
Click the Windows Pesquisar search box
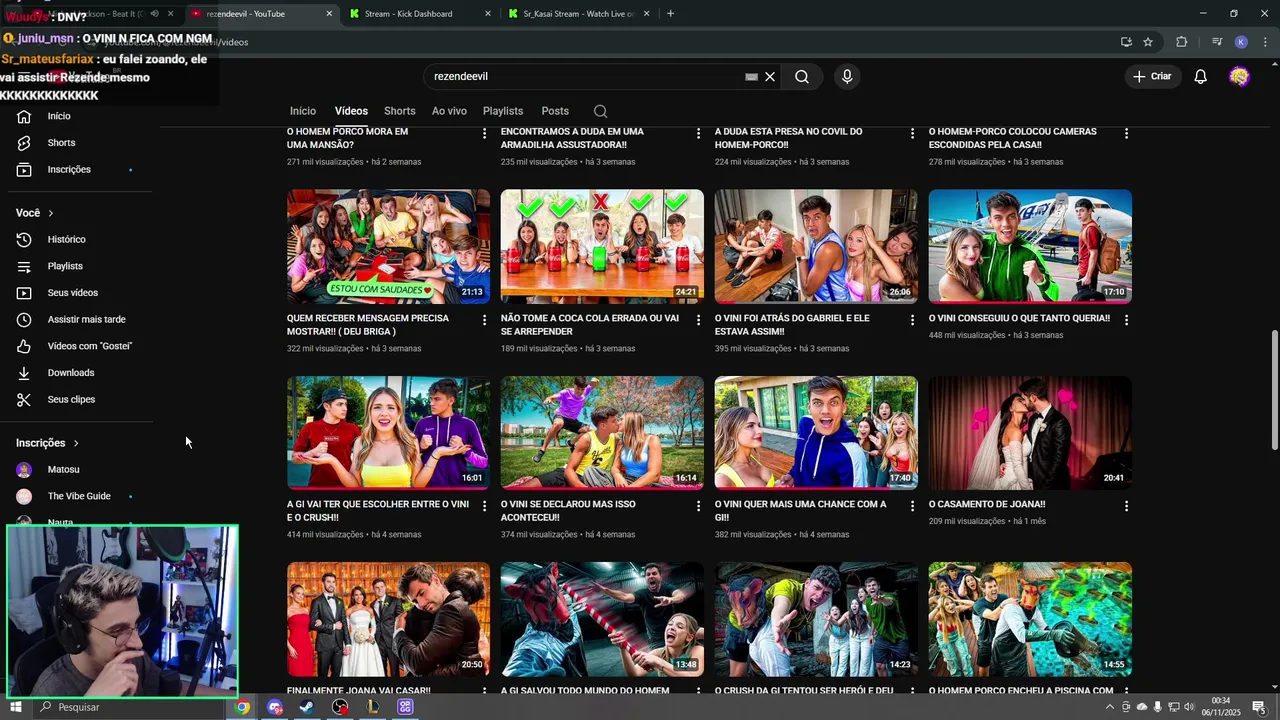click(x=130, y=707)
